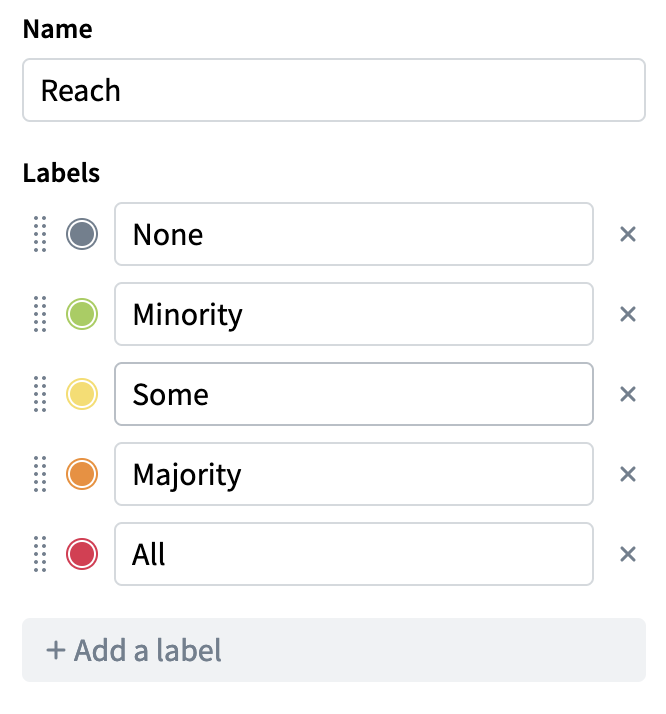The image size is (666, 714).
Task: Open the gray color swatch for None
Action: point(82,235)
